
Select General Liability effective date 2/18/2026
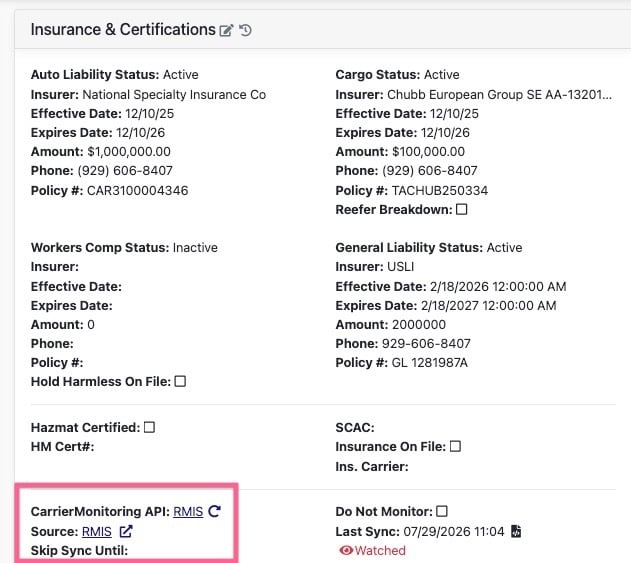pyautogui.click(x=459, y=286)
